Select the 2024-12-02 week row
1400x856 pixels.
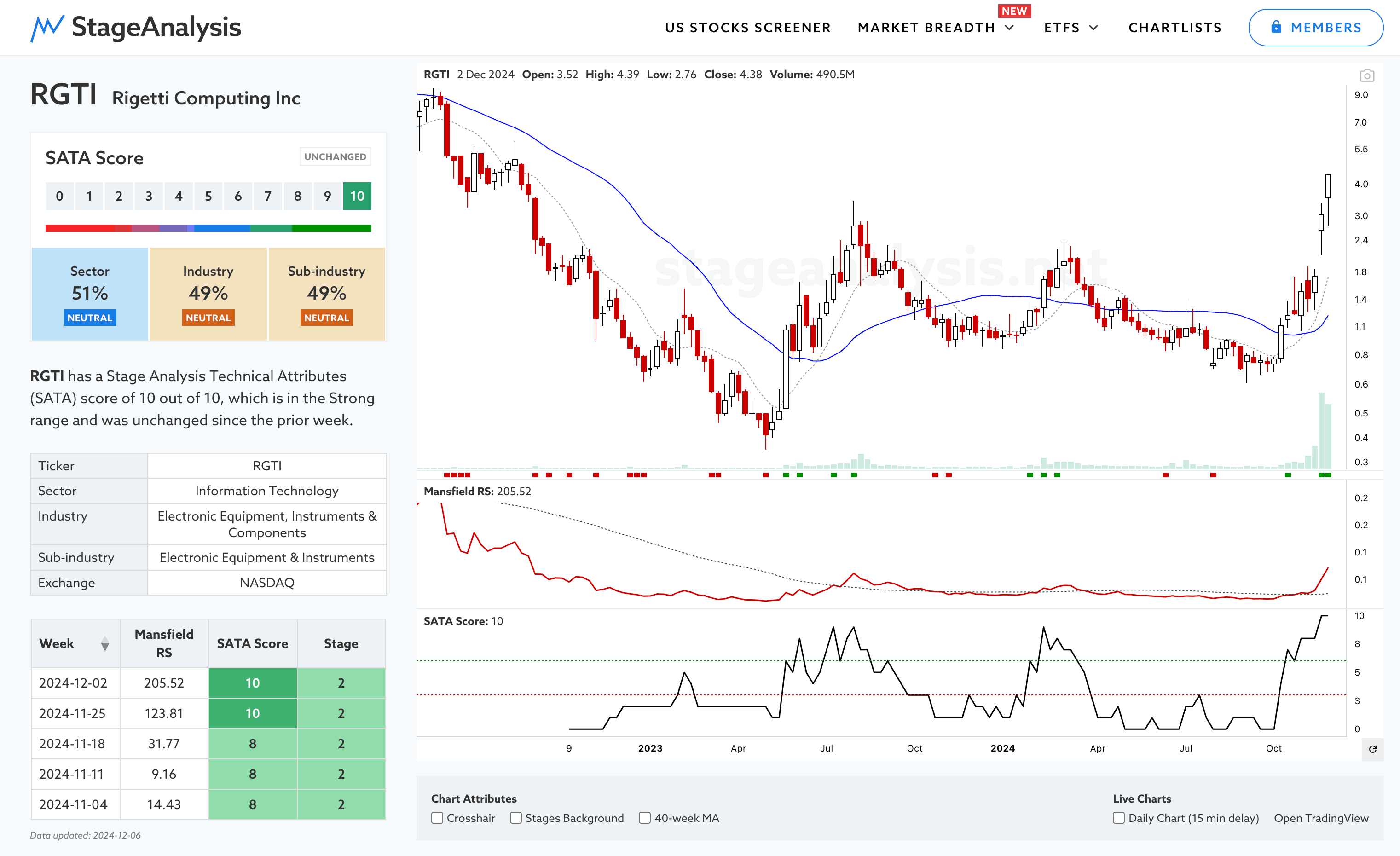[208, 683]
